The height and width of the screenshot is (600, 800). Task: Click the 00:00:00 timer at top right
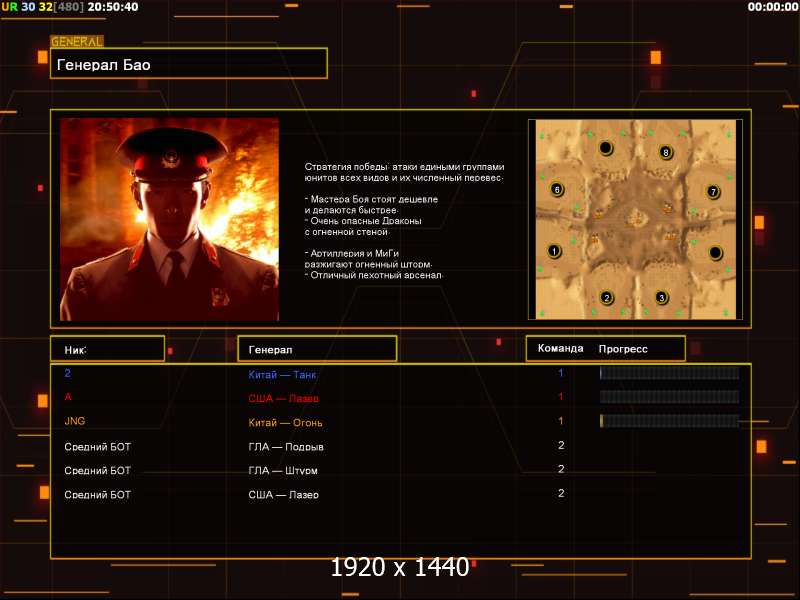[772, 7]
